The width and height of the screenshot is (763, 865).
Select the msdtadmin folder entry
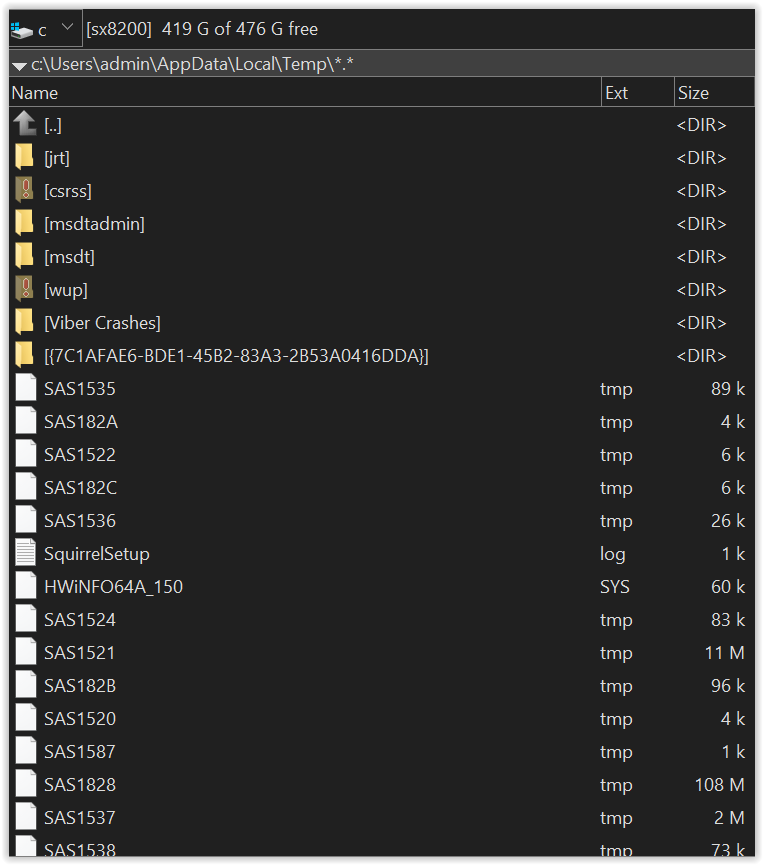click(94, 224)
